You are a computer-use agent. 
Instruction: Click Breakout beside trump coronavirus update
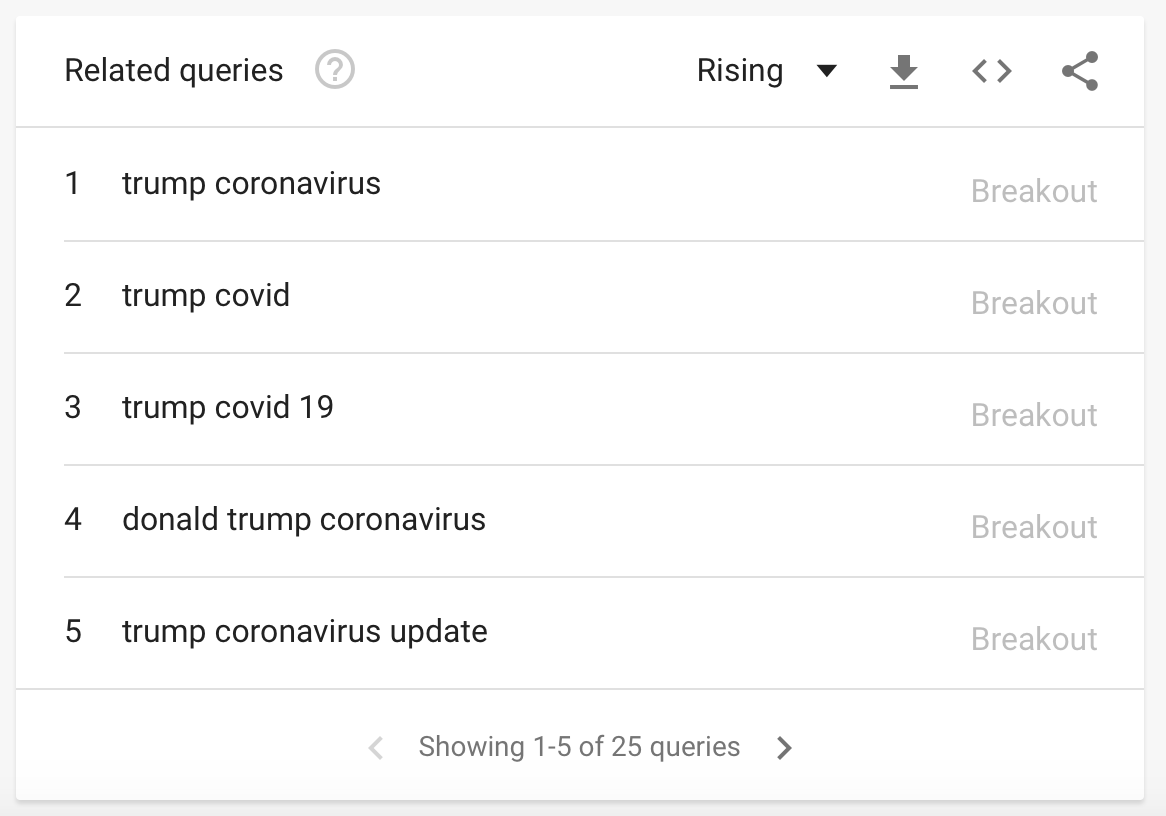click(x=1034, y=639)
